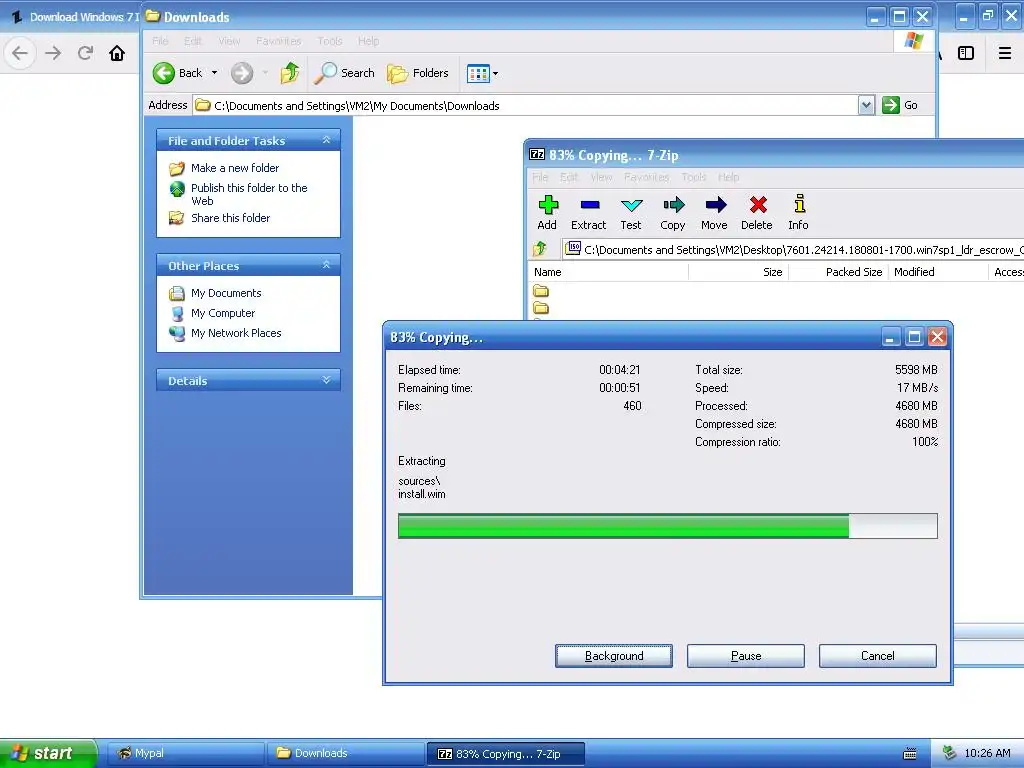Open My Network Places link
Viewport: 1024px width, 768px height.
(x=236, y=333)
